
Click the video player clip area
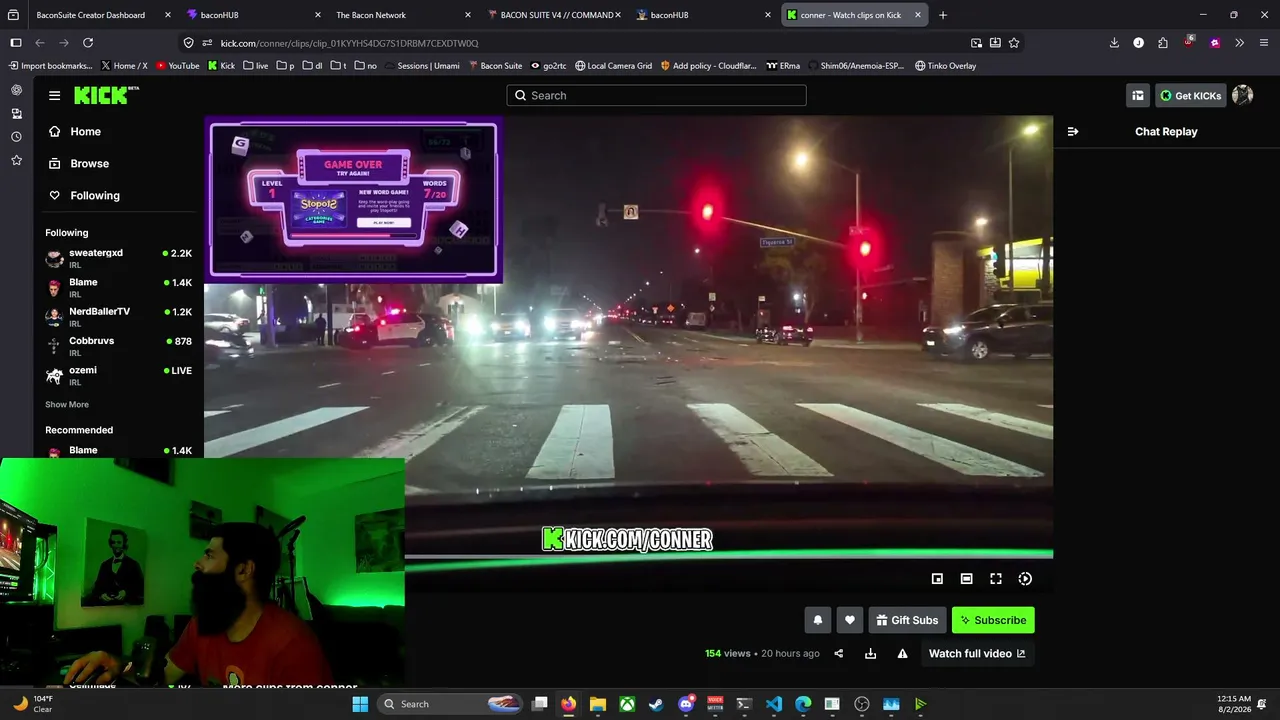click(x=628, y=337)
